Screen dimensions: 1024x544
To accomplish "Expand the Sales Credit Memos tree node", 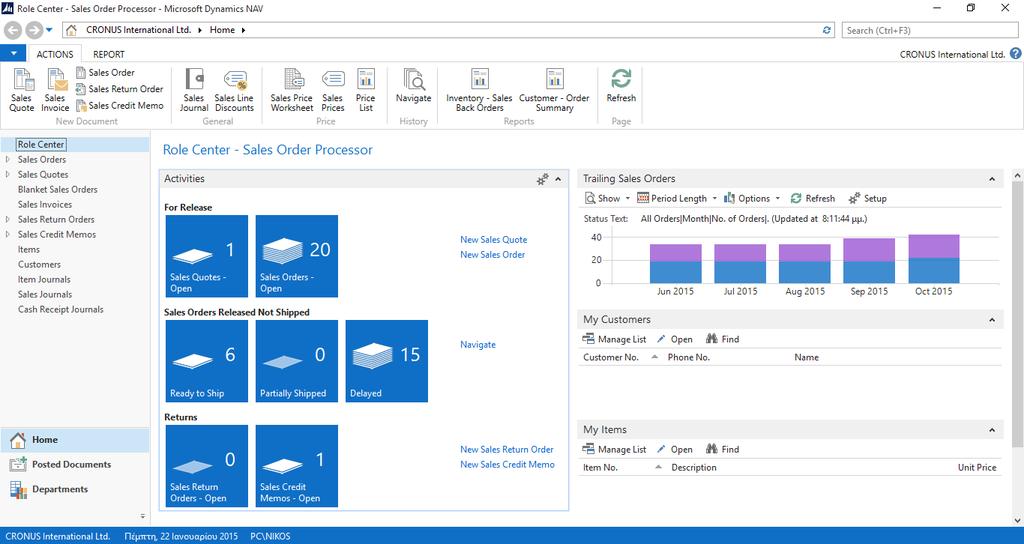I will 7,234.
